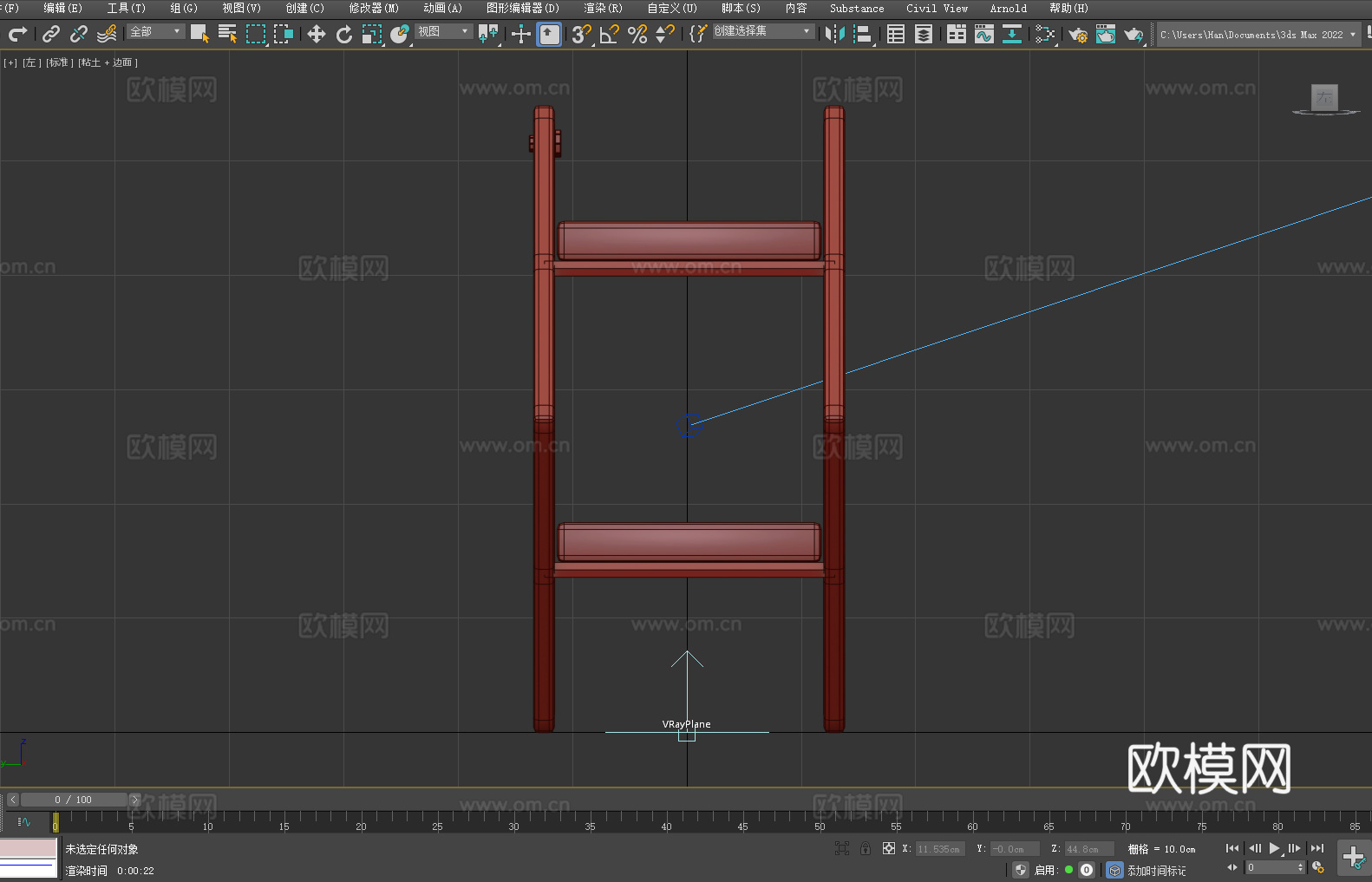Toggle Select and Manipulate tool
This screenshot has width=1372, height=882.
[x=520, y=34]
